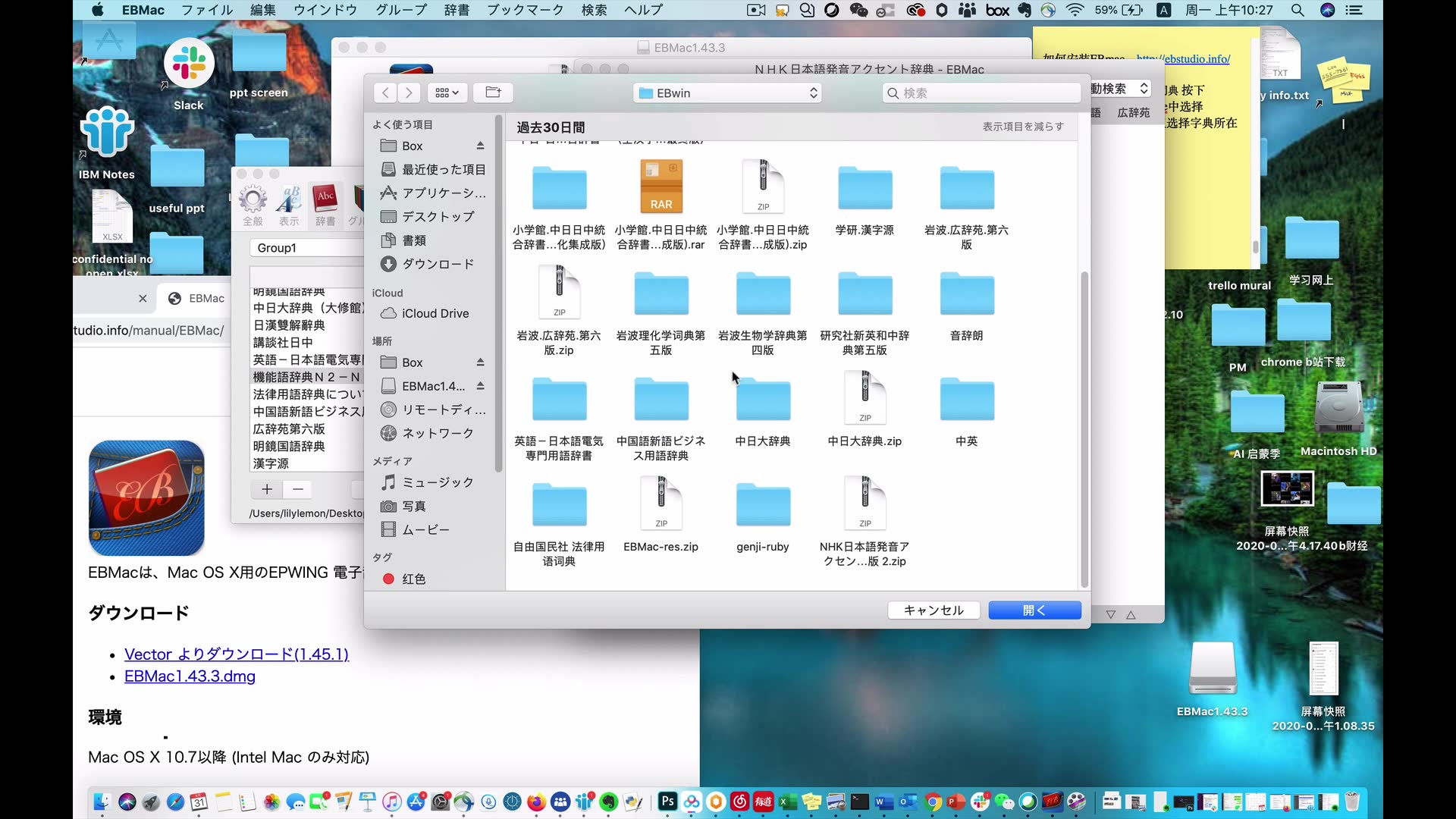Click 開く button to open selected item
Viewport: 1456px width, 819px height.
pyautogui.click(x=1034, y=610)
